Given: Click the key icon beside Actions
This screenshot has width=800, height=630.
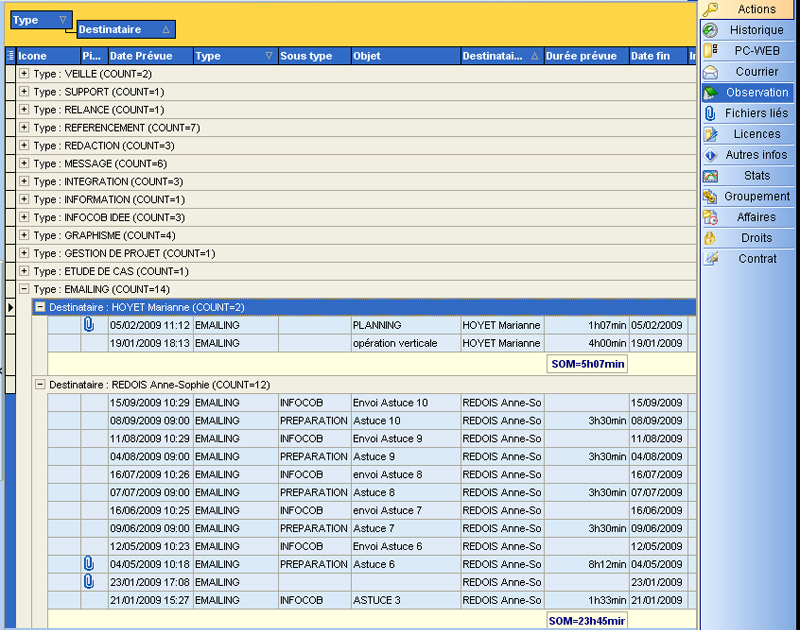Looking at the screenshot, I should tap(711, 9).
